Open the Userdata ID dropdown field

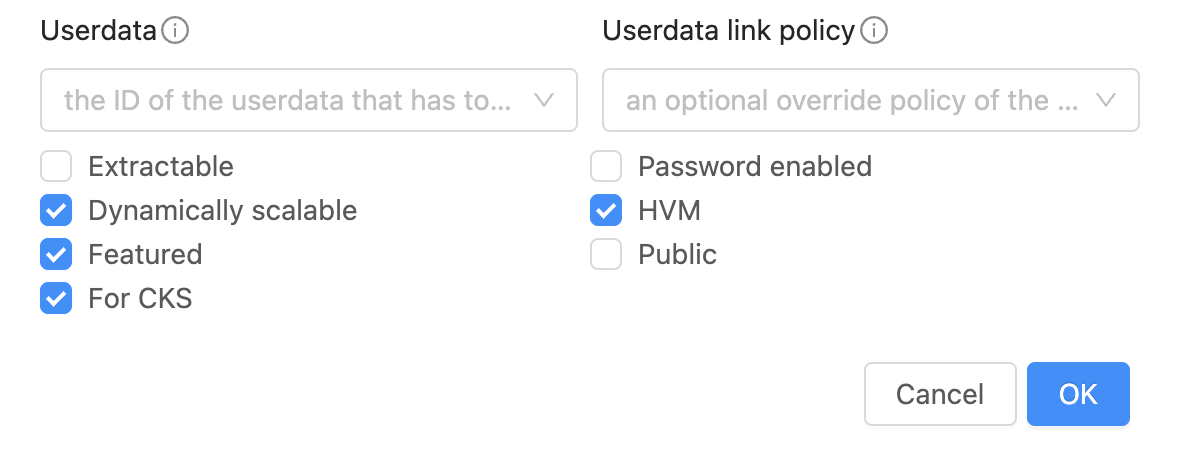pos(290,100)
